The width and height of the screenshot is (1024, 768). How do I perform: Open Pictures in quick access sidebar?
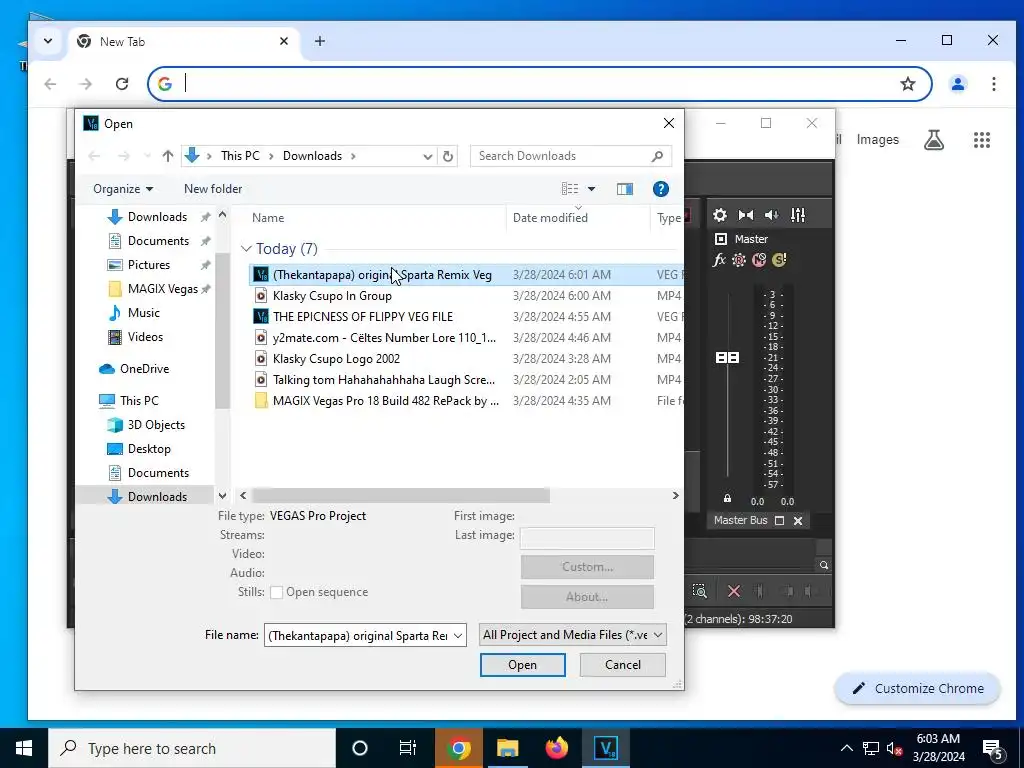click(x=149, y=264)
